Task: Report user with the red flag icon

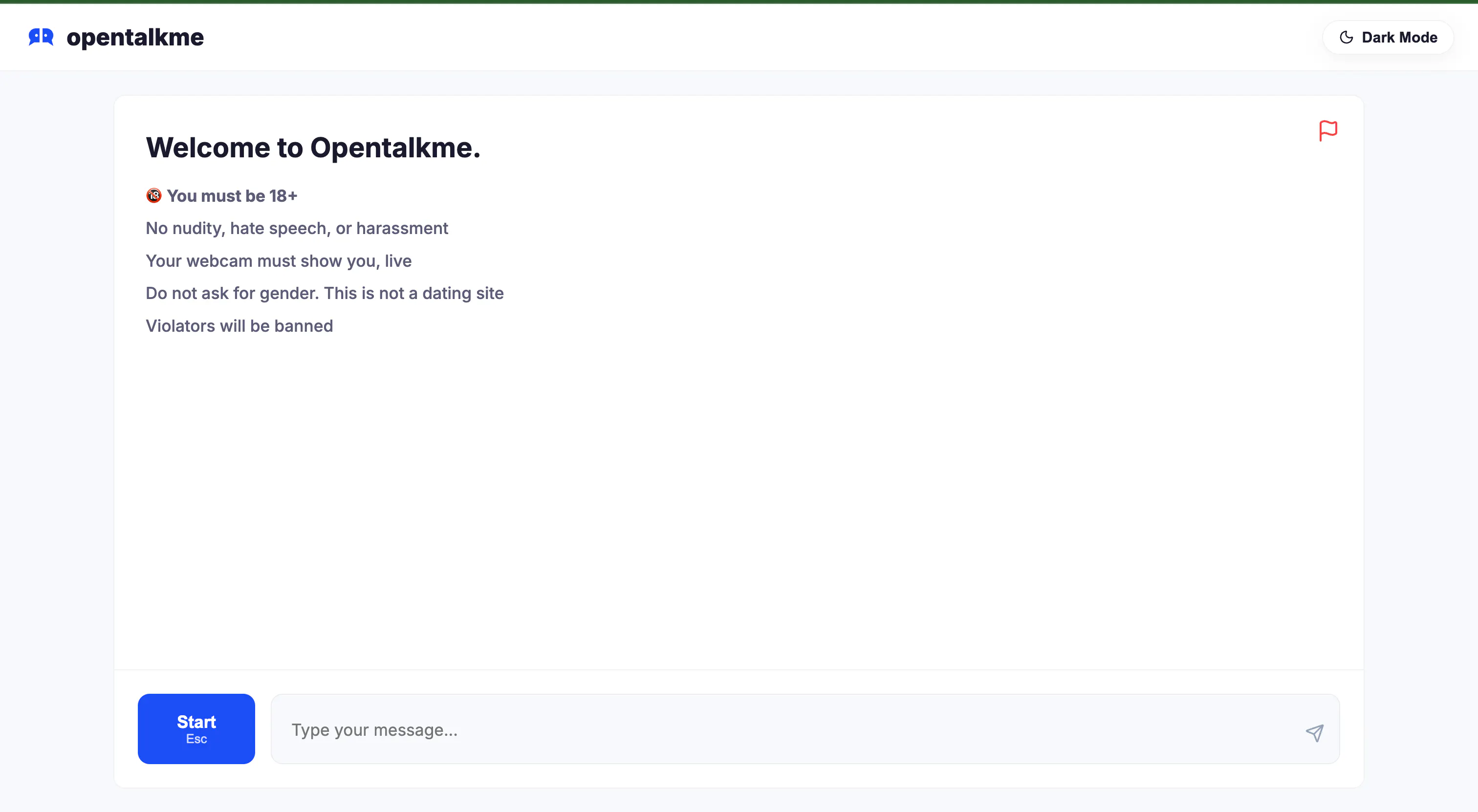Action: coord(1327,131)
